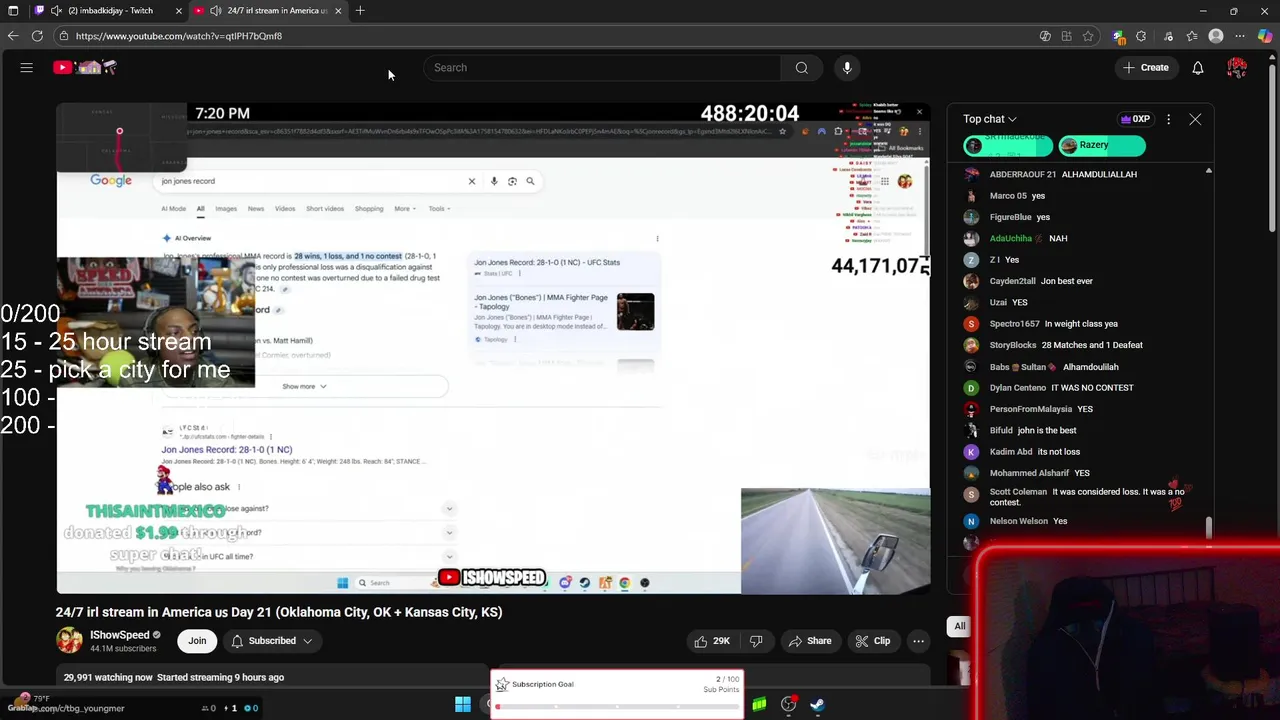This screenshot has width=1280, height=720.
Task: Click the browser address bar URL
Action: pos(179,36)
